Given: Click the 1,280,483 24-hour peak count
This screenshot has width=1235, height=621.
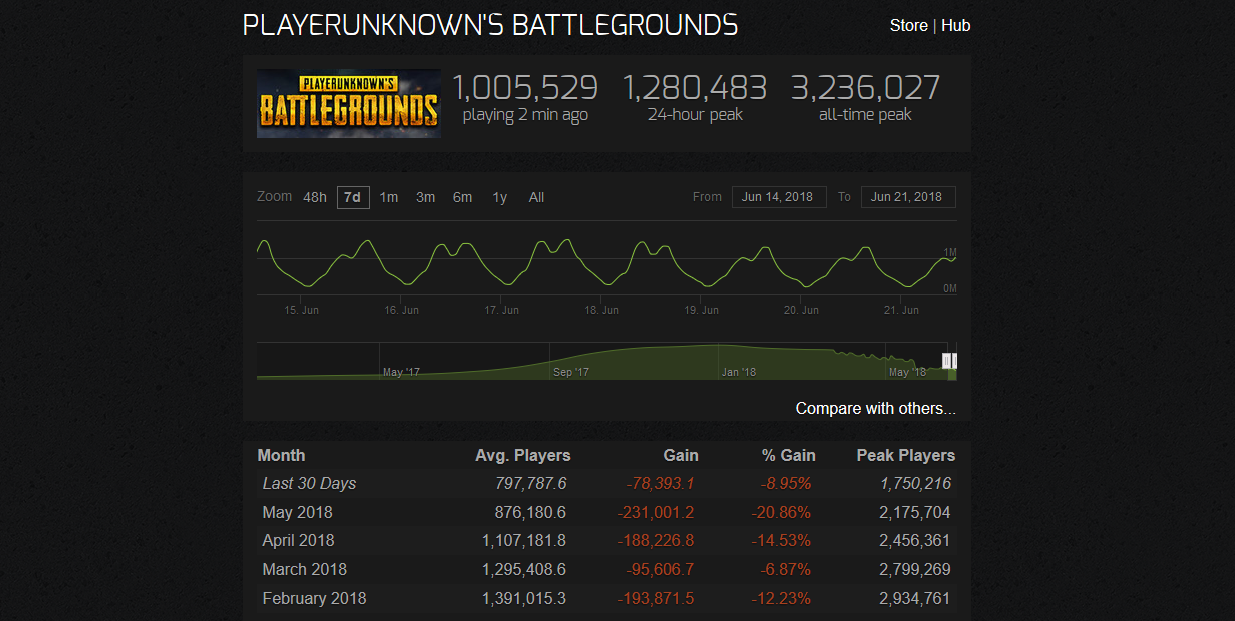Looking at the screenshot, I should click(x=695, y=88).
